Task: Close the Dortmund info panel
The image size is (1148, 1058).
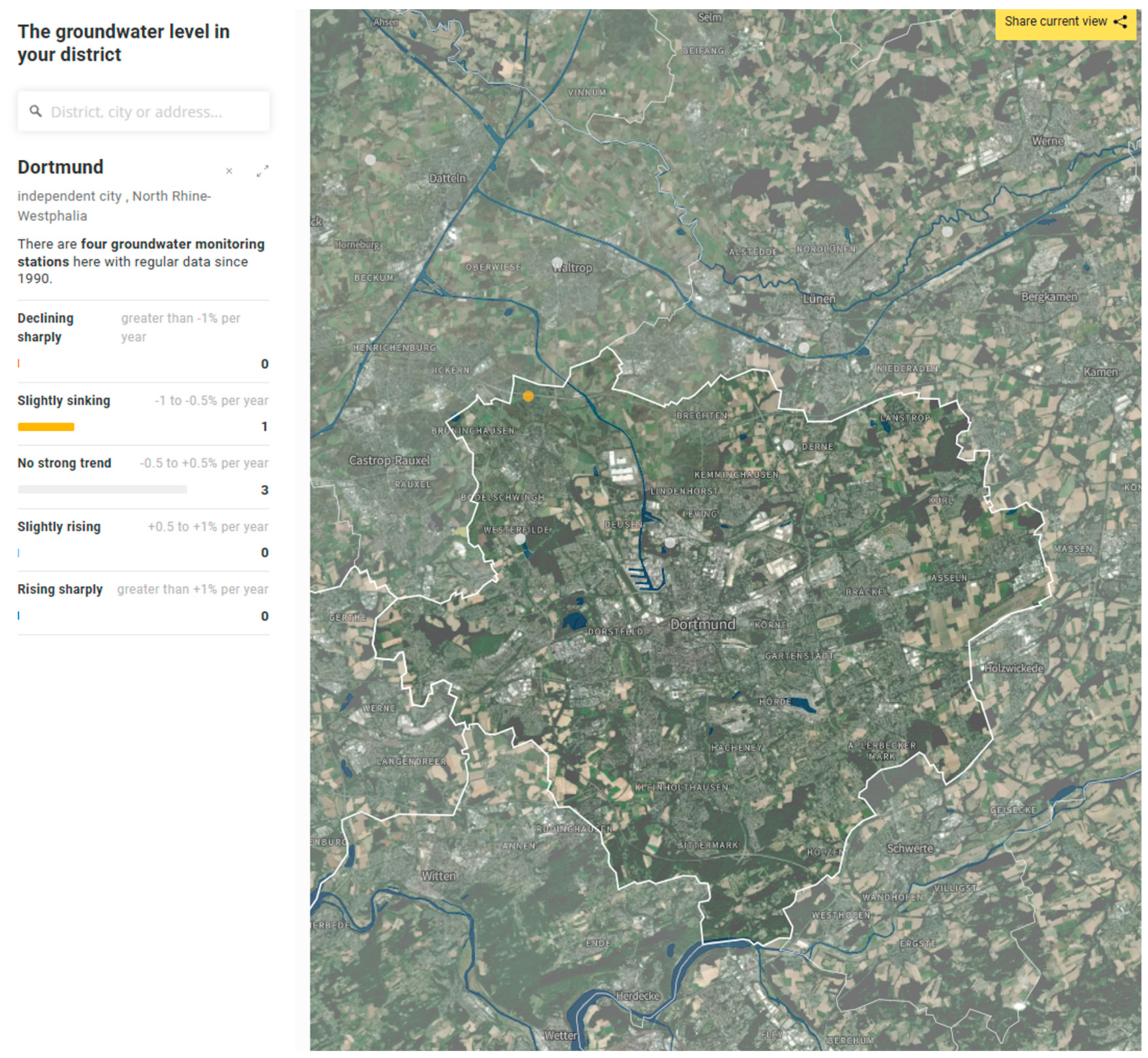Action: click(229, 171)
